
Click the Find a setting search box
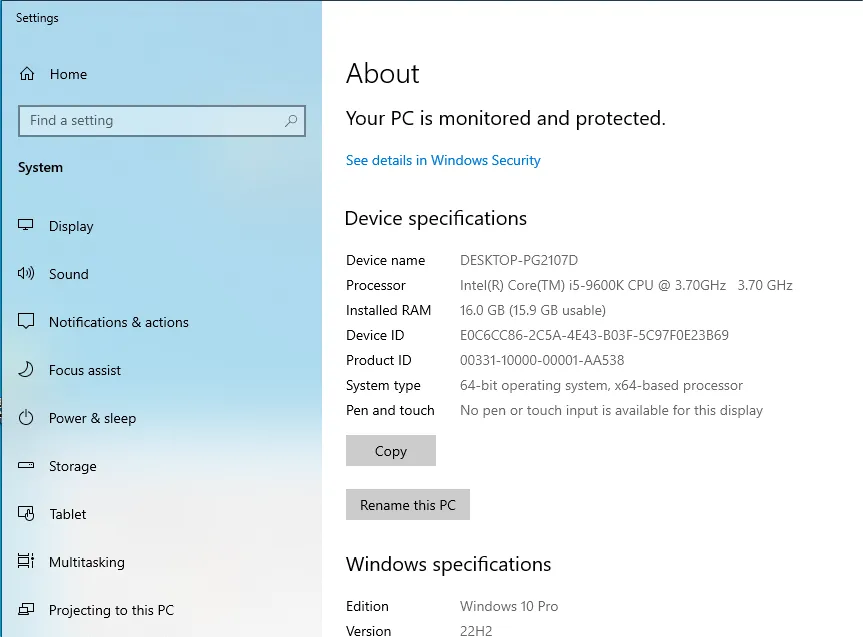pyautogui.click(x=150, y=121)
